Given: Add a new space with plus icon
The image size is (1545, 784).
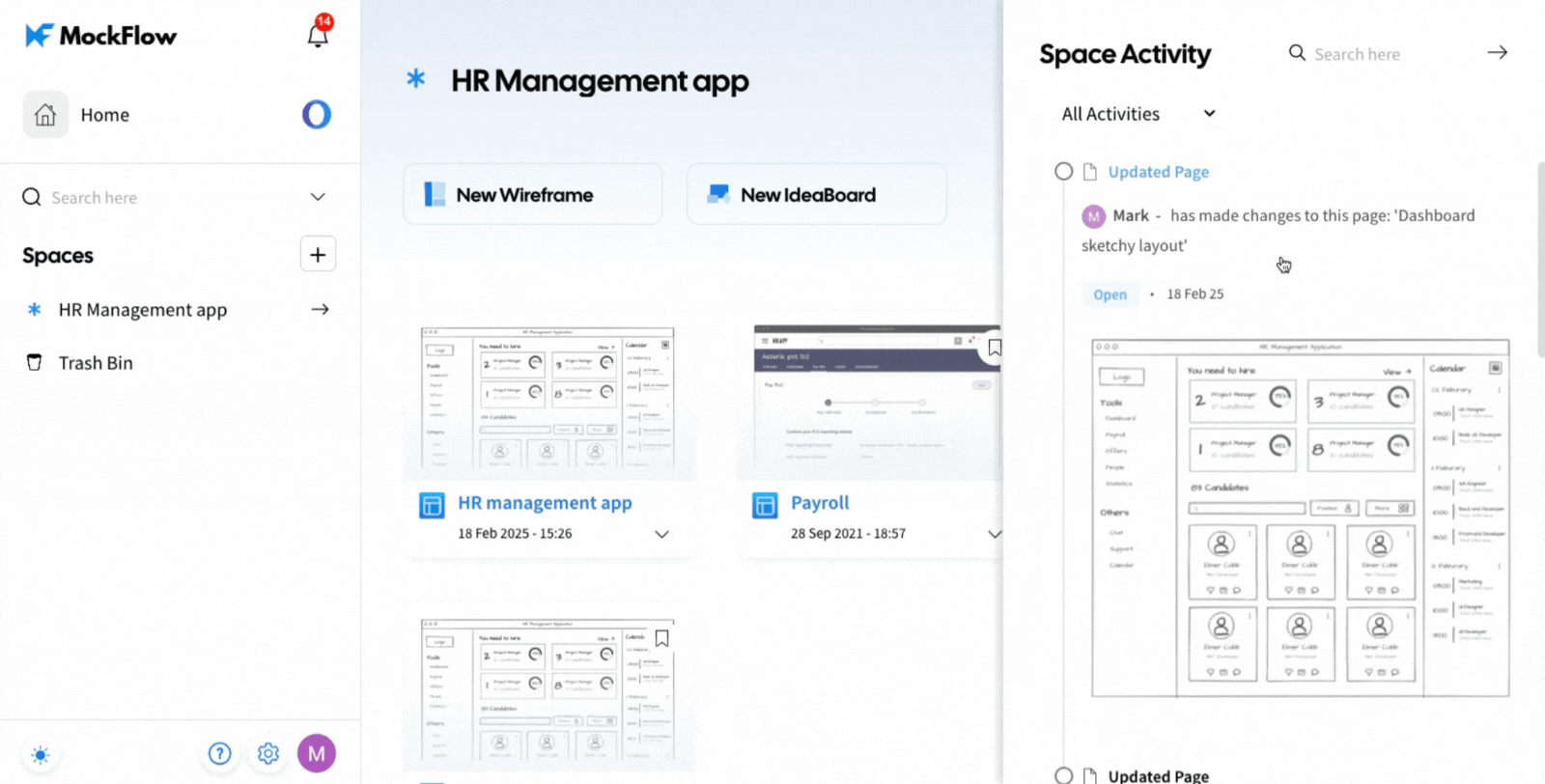Looking at the screenshot, I should [x=318, y=255].
